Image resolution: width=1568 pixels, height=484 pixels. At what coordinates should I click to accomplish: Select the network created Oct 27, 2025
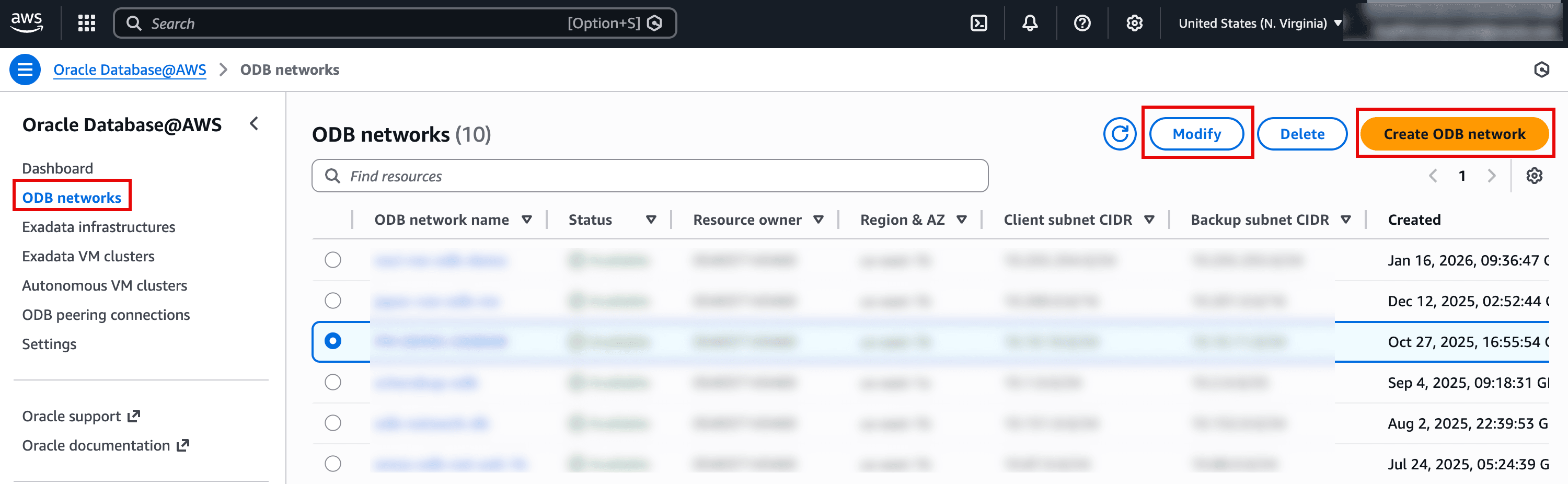pyautogui.click(x=333, y=341)
